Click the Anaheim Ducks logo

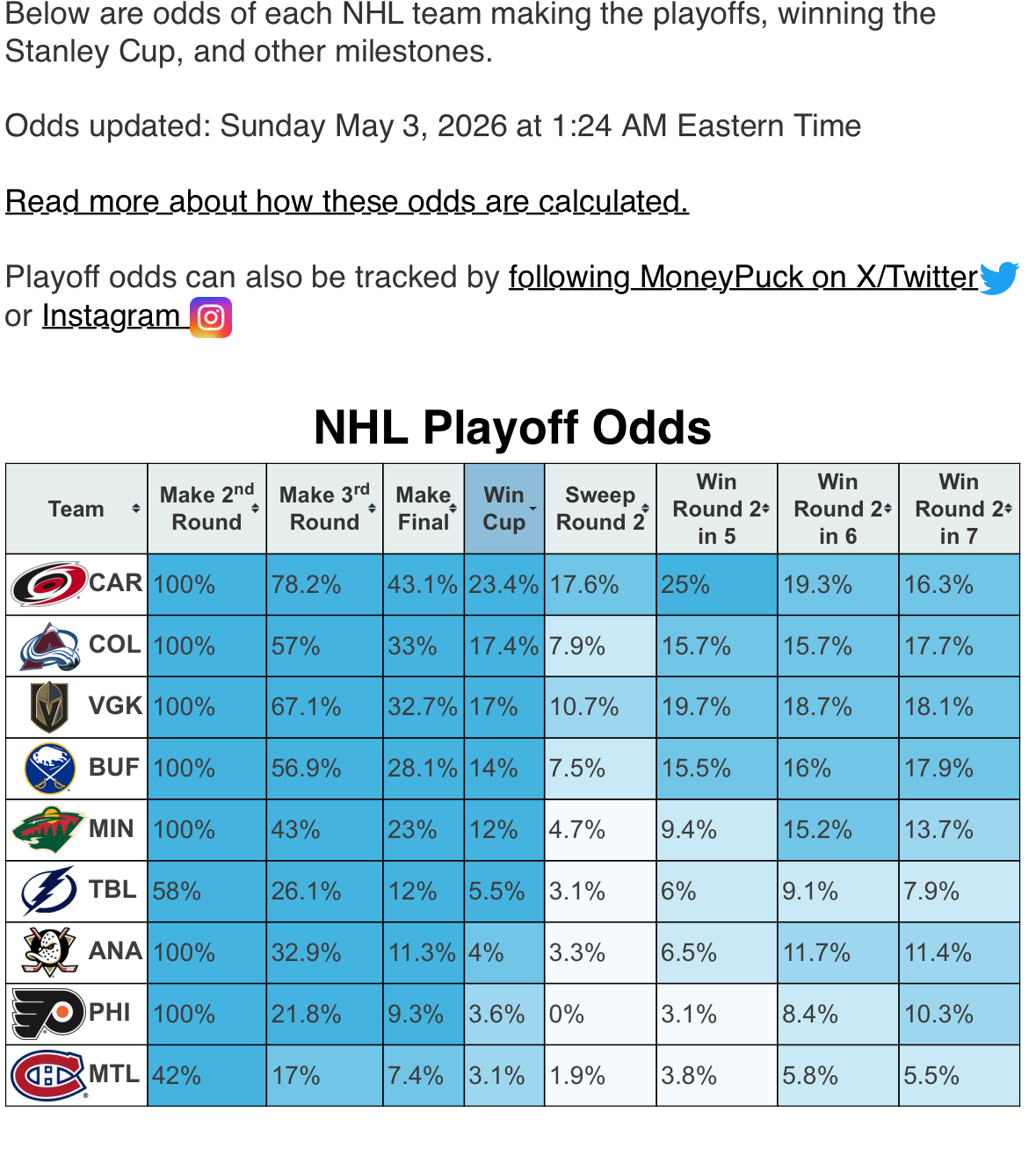pyautogui.click(x=49, y=952)
